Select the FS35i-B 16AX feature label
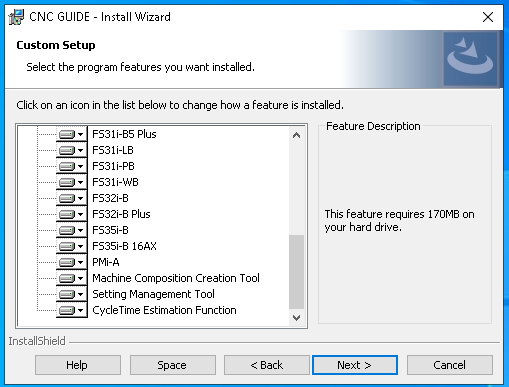Image resolution: width=509 pixels, height=387 pixels. pyautogui.click(x=124, y=246)
